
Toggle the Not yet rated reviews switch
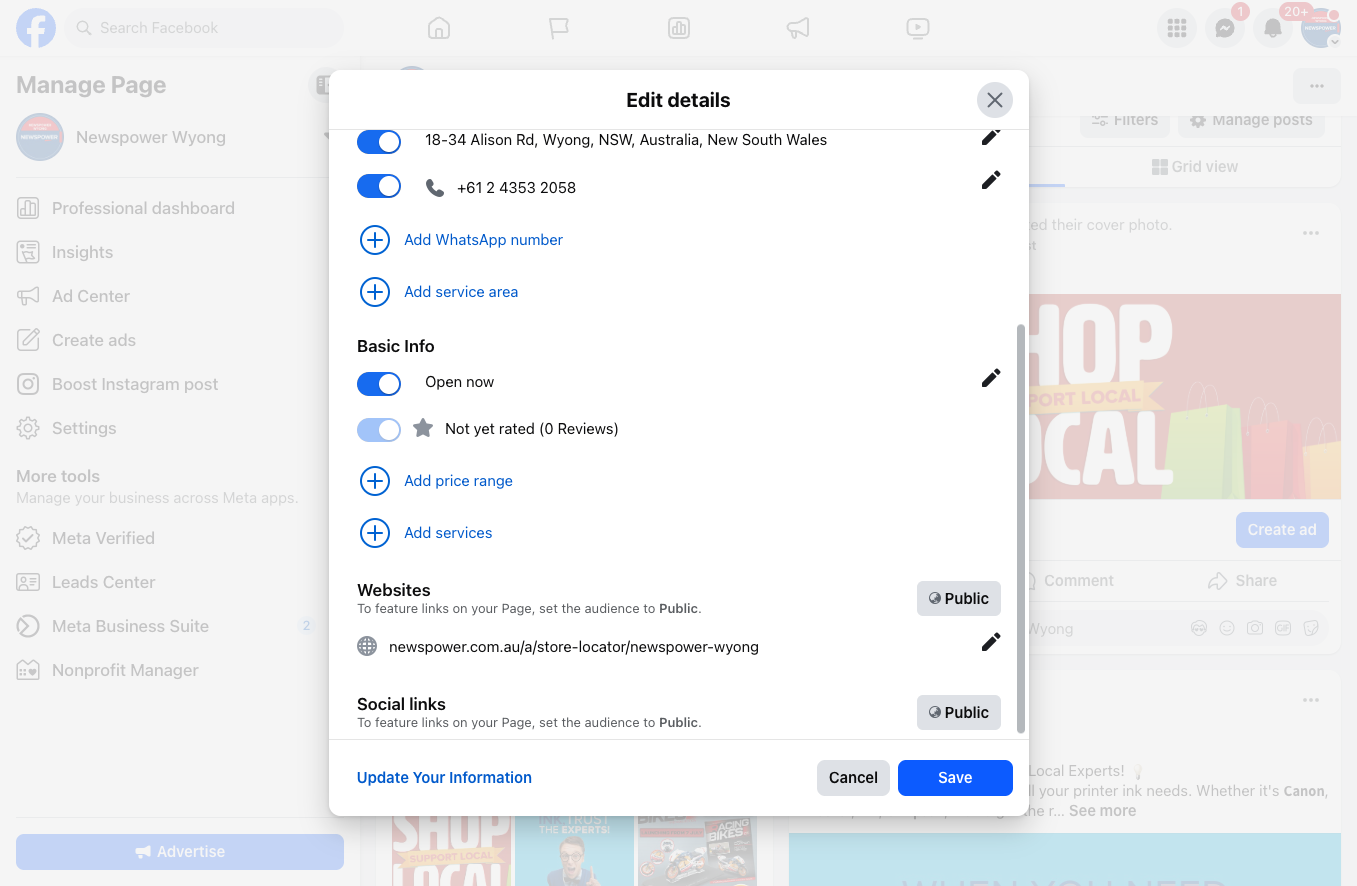point(379,430)
